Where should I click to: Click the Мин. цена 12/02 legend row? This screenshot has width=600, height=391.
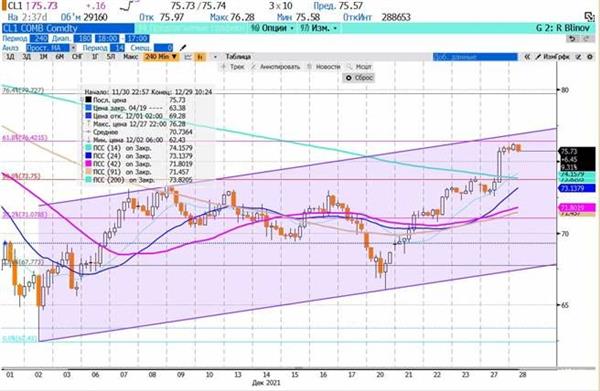coord(136,140)
